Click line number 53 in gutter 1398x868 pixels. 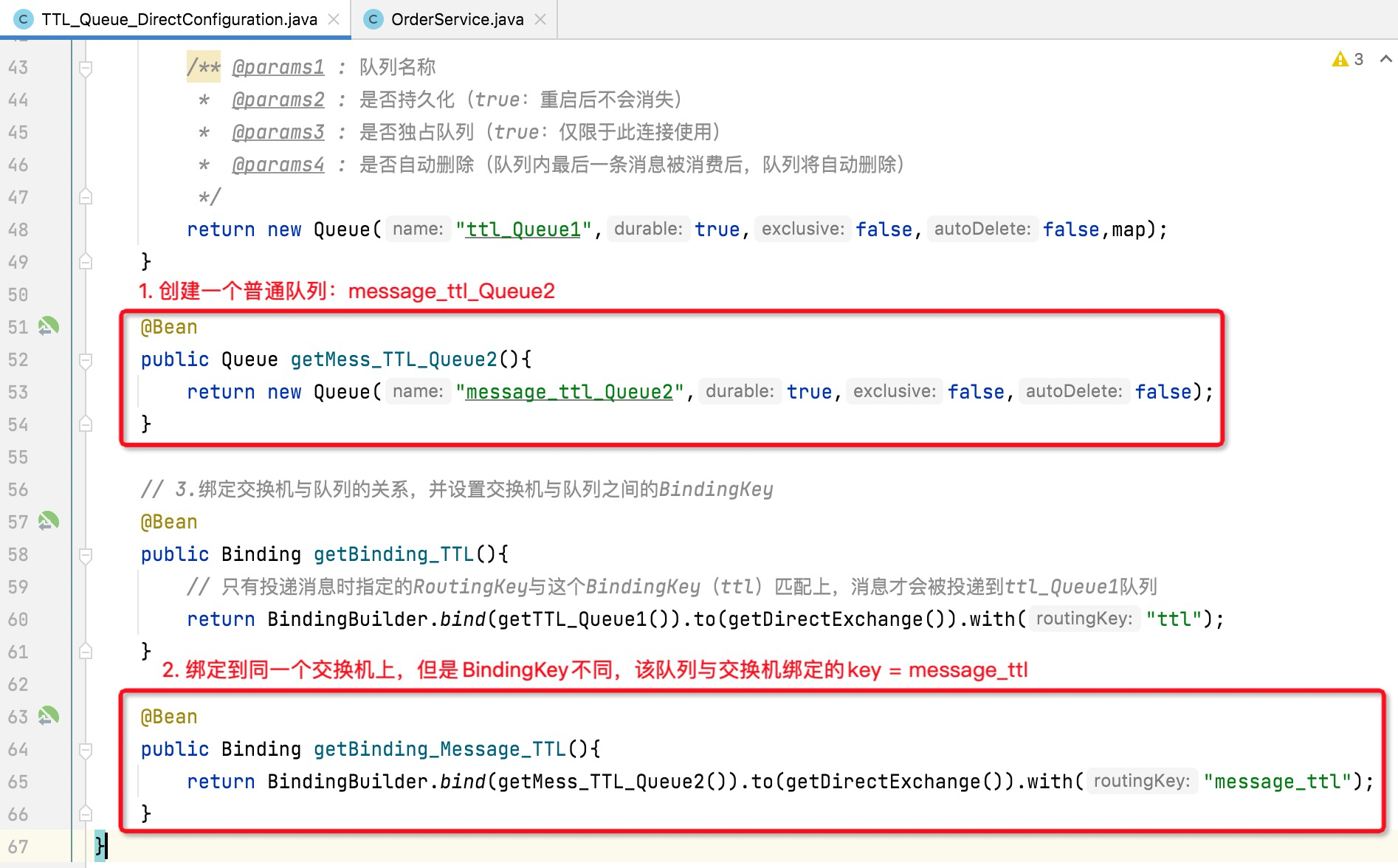tap(18, 392)
